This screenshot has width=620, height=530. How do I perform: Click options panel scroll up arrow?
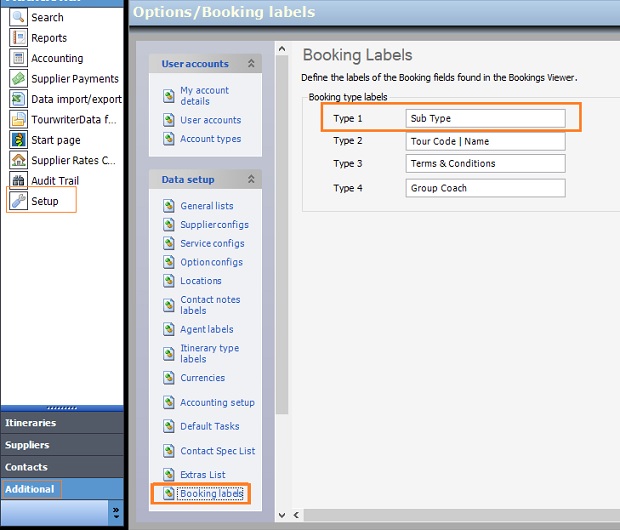282,49
